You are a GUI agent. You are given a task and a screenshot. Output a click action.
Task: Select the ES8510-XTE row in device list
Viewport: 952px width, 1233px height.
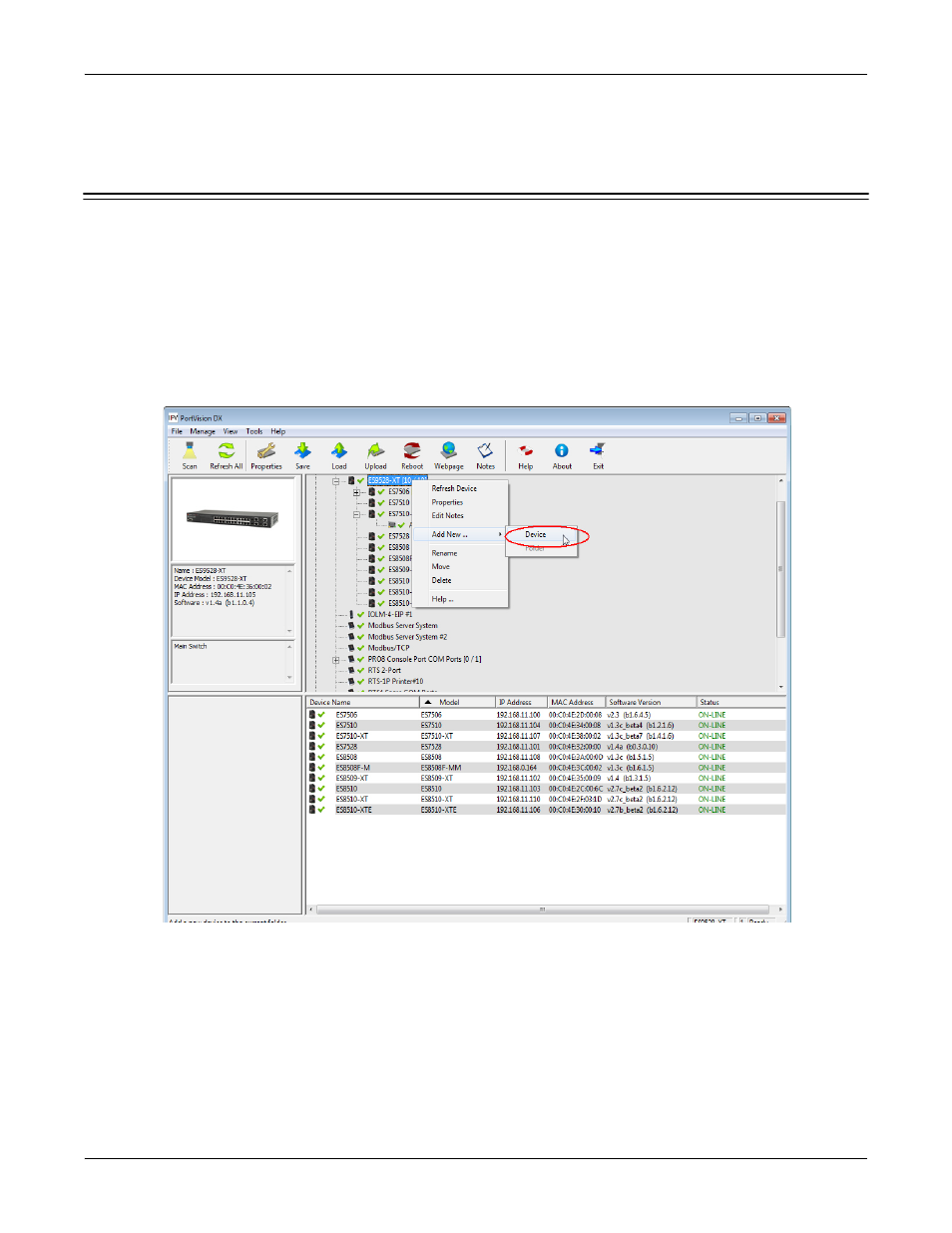[x=546, y=810]
